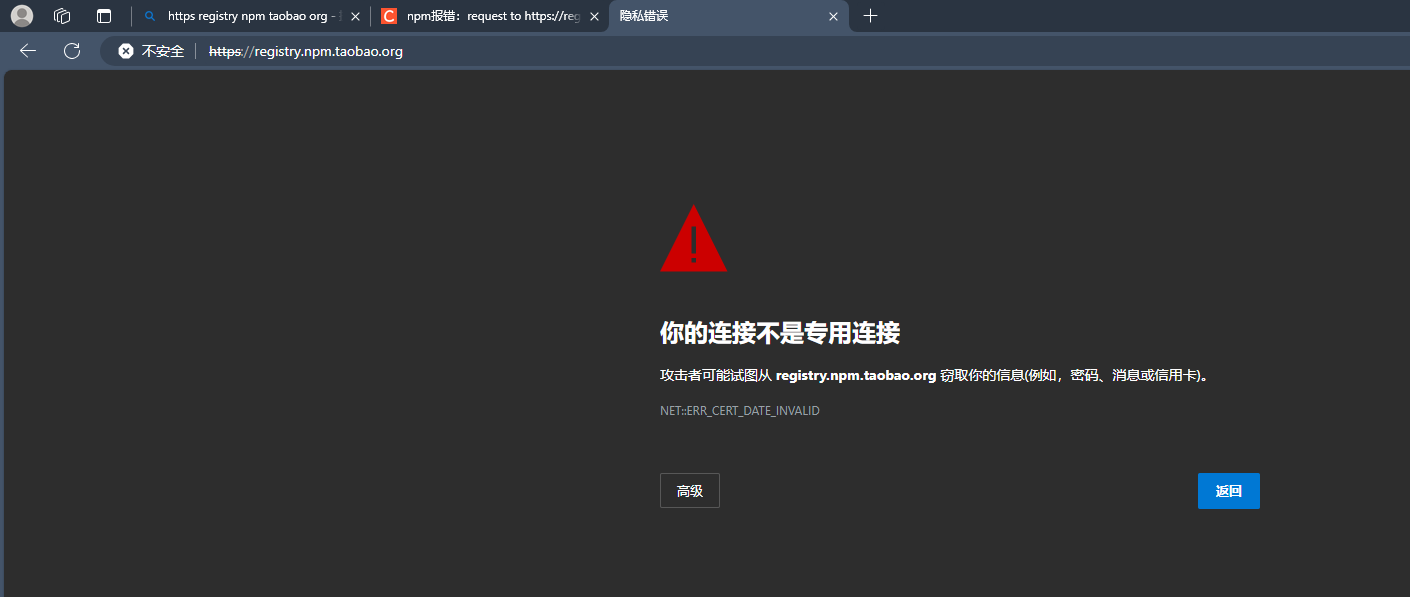Click the magnifier favicon on the first tab
This screenshot has width=1410, height=597.
tap(148, 16)
